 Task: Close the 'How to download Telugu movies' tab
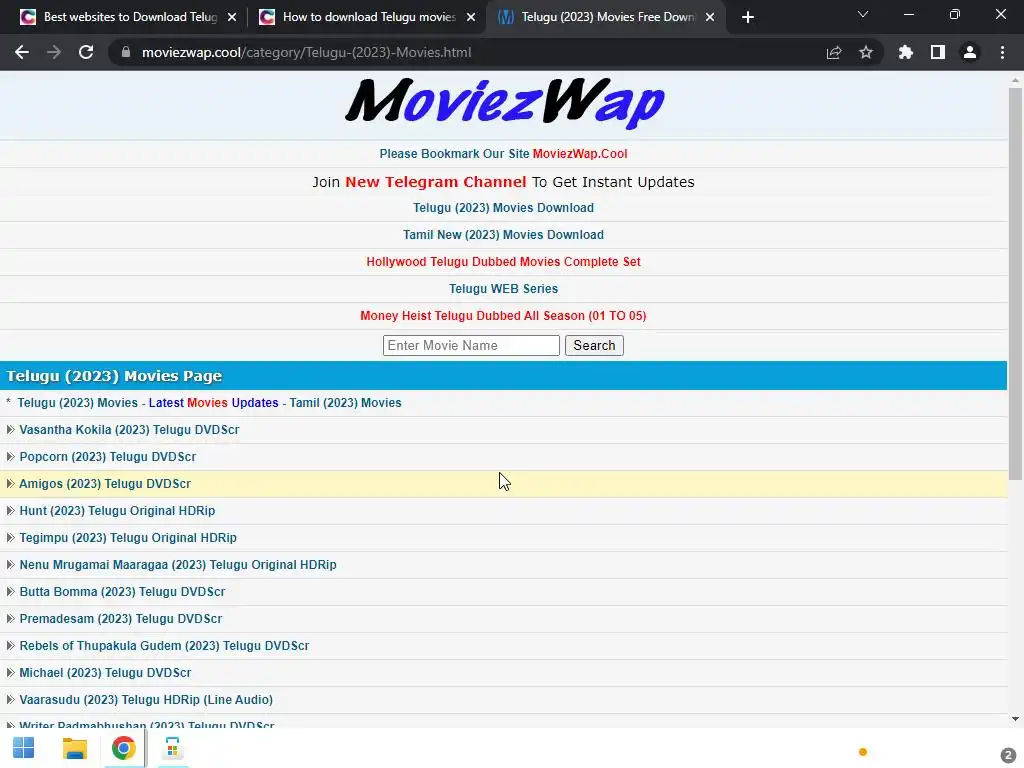[471, 17]
